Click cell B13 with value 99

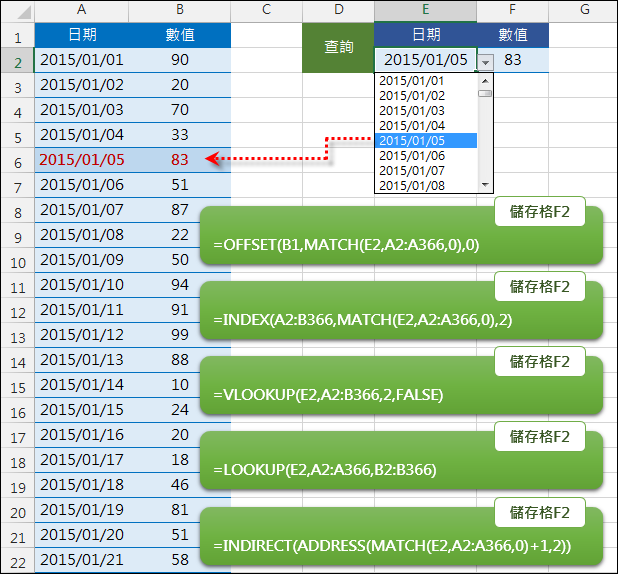tap(180, 335)
